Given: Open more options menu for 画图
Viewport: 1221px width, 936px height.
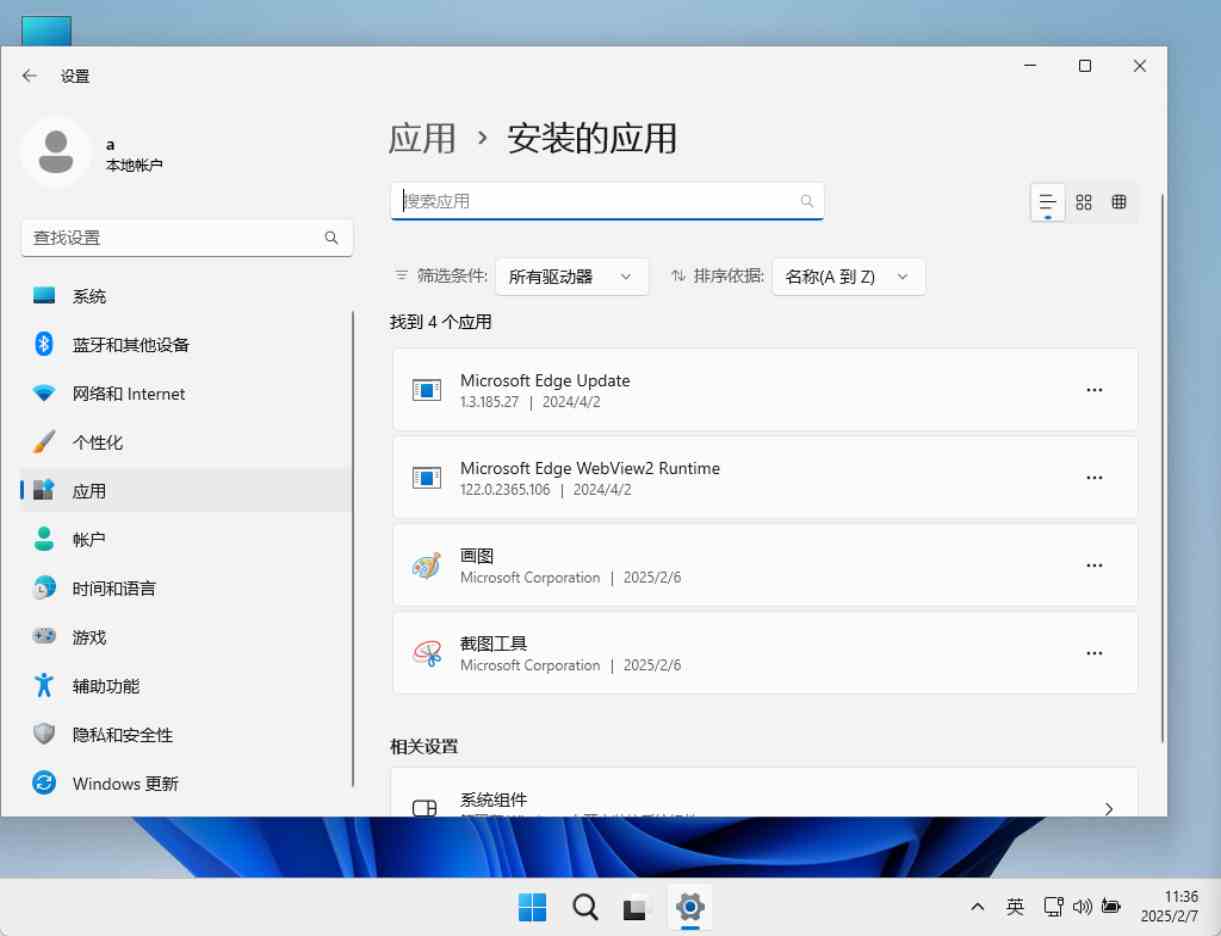Looking at the screenshot, I should (1094, 566).
